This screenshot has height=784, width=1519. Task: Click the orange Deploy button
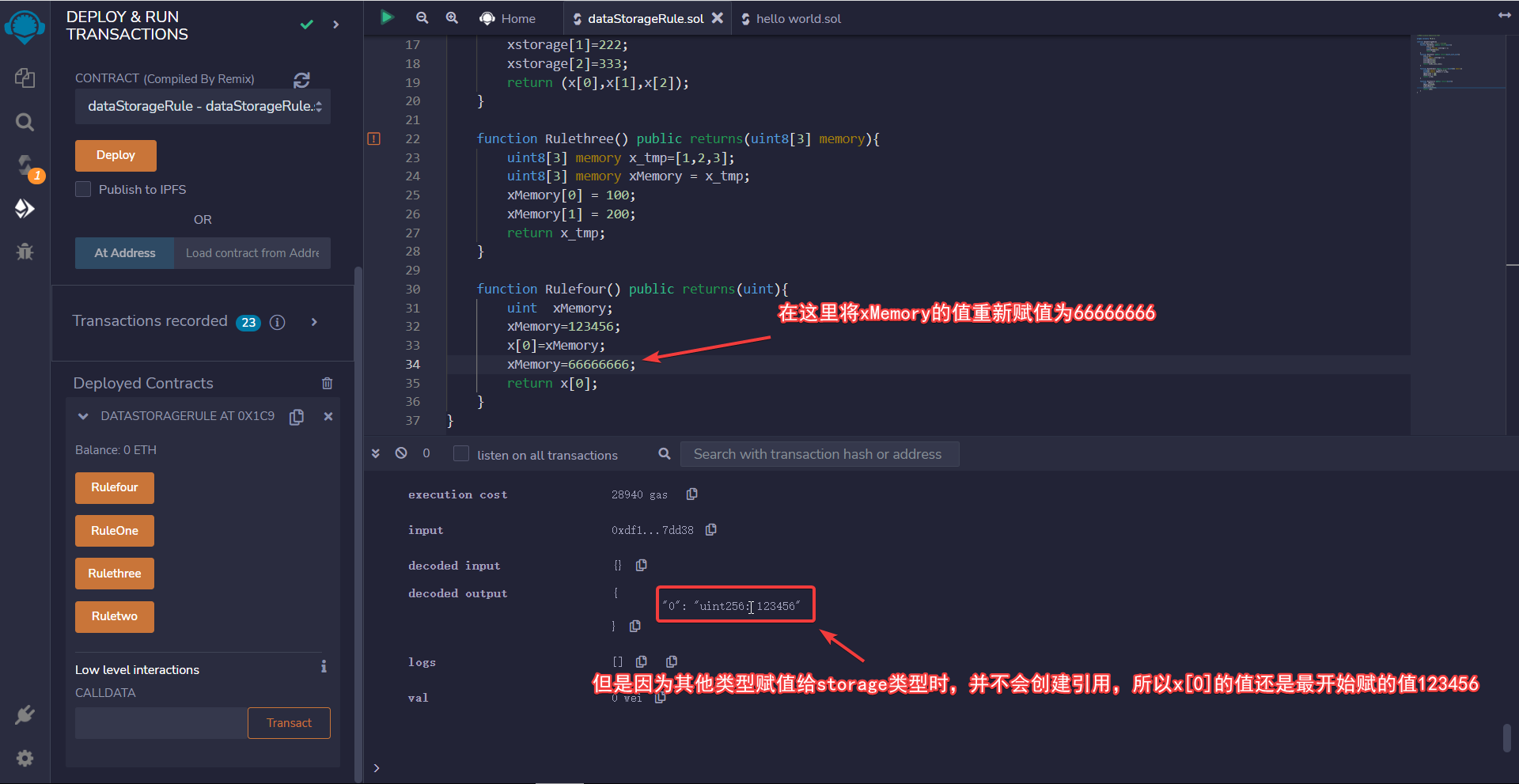click(116, 155)
